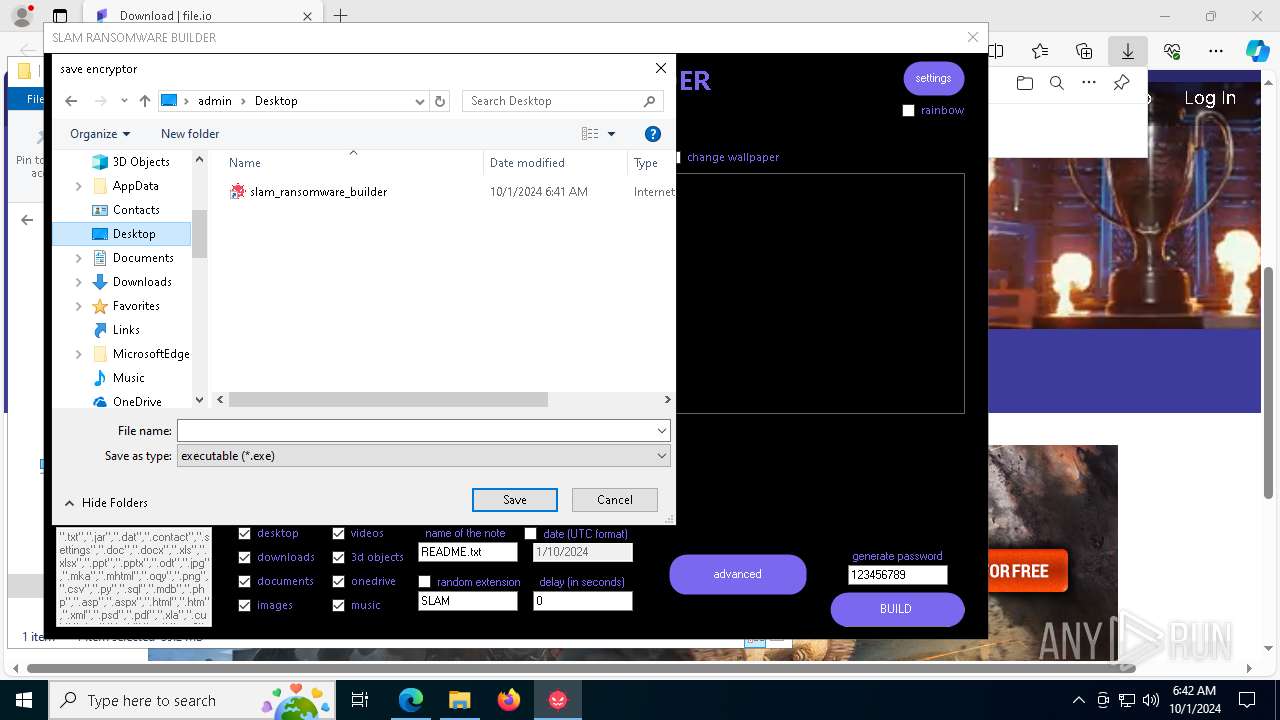This screenshot has height=720, width=1280.
Task: Expand the AppData tree node
Action: [x=79, y=186]
